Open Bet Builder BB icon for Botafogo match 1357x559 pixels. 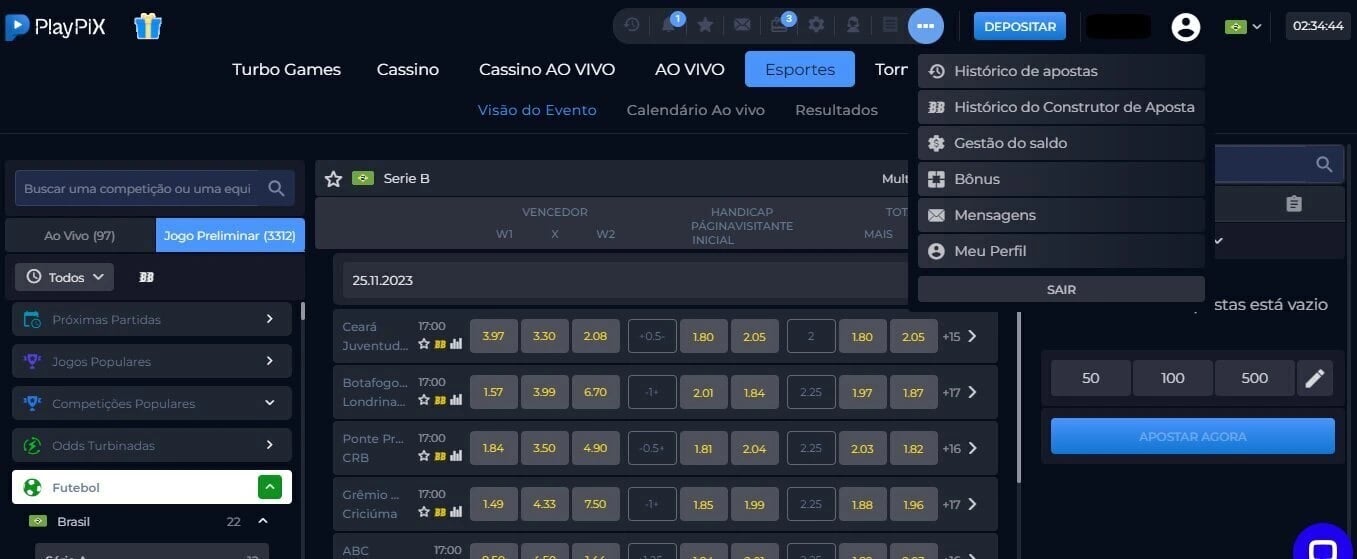click(440, 400)
